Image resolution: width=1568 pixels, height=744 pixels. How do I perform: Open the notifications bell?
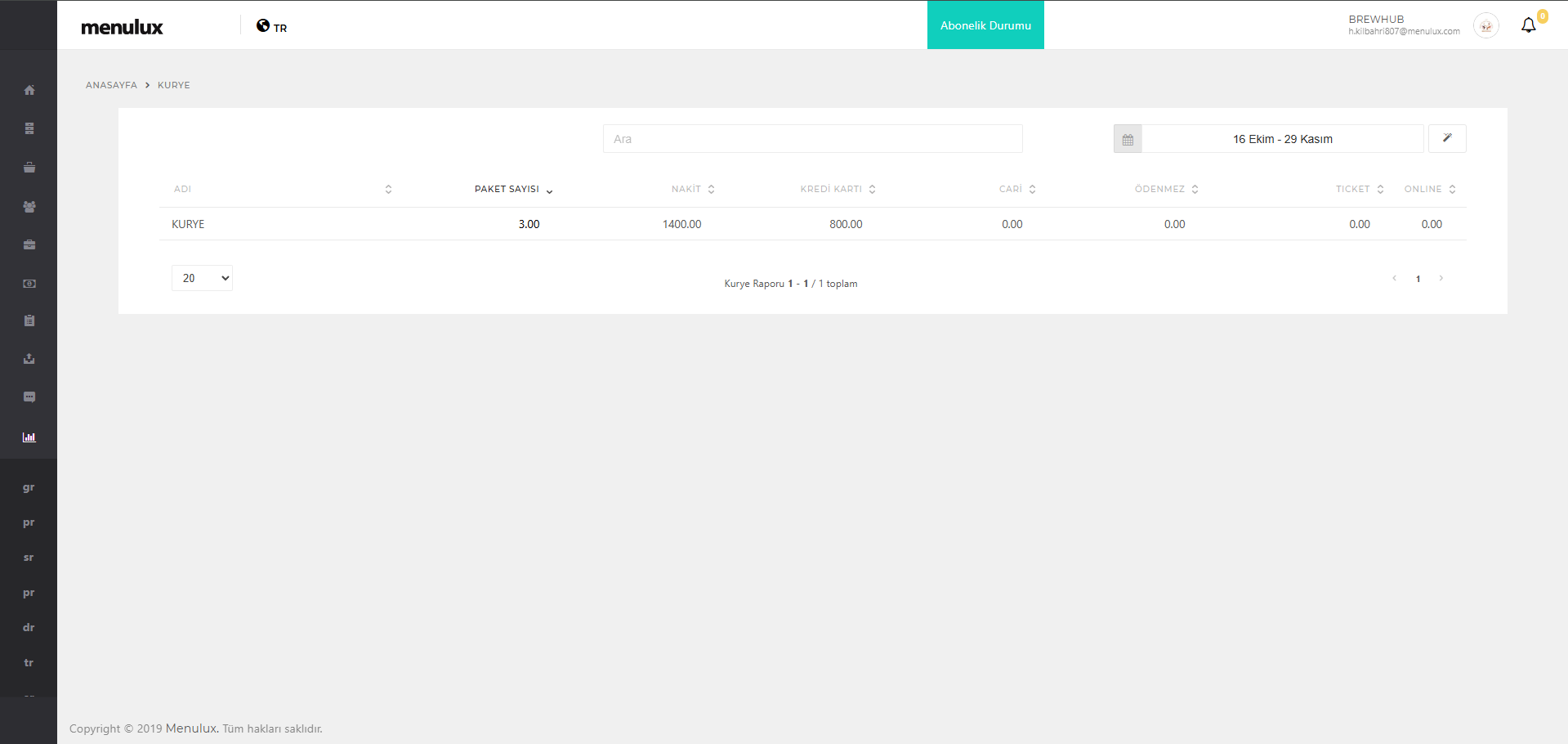pos(1528,25)
